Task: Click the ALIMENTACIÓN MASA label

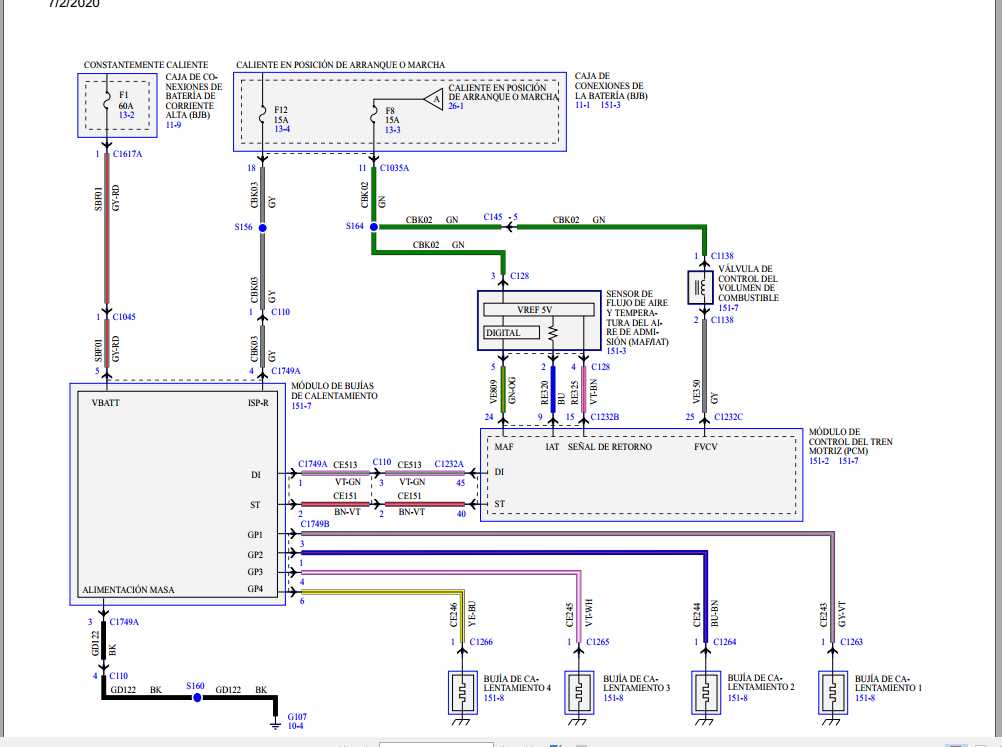Action: point(128,590)
